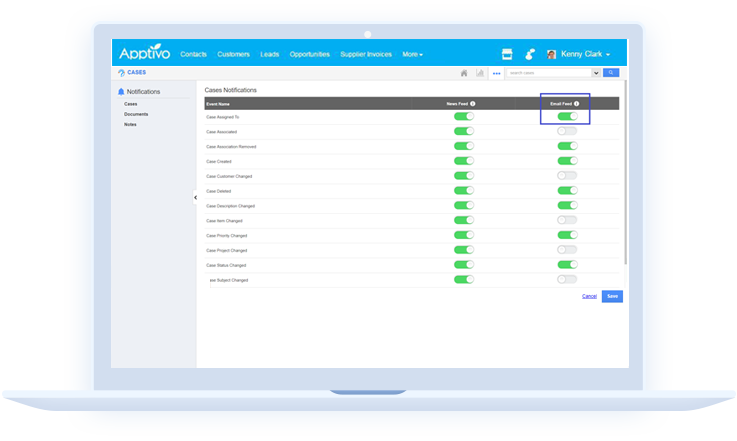Open the Opportunities menu item
Screen dimensions: 737x441
pos(310,54)
